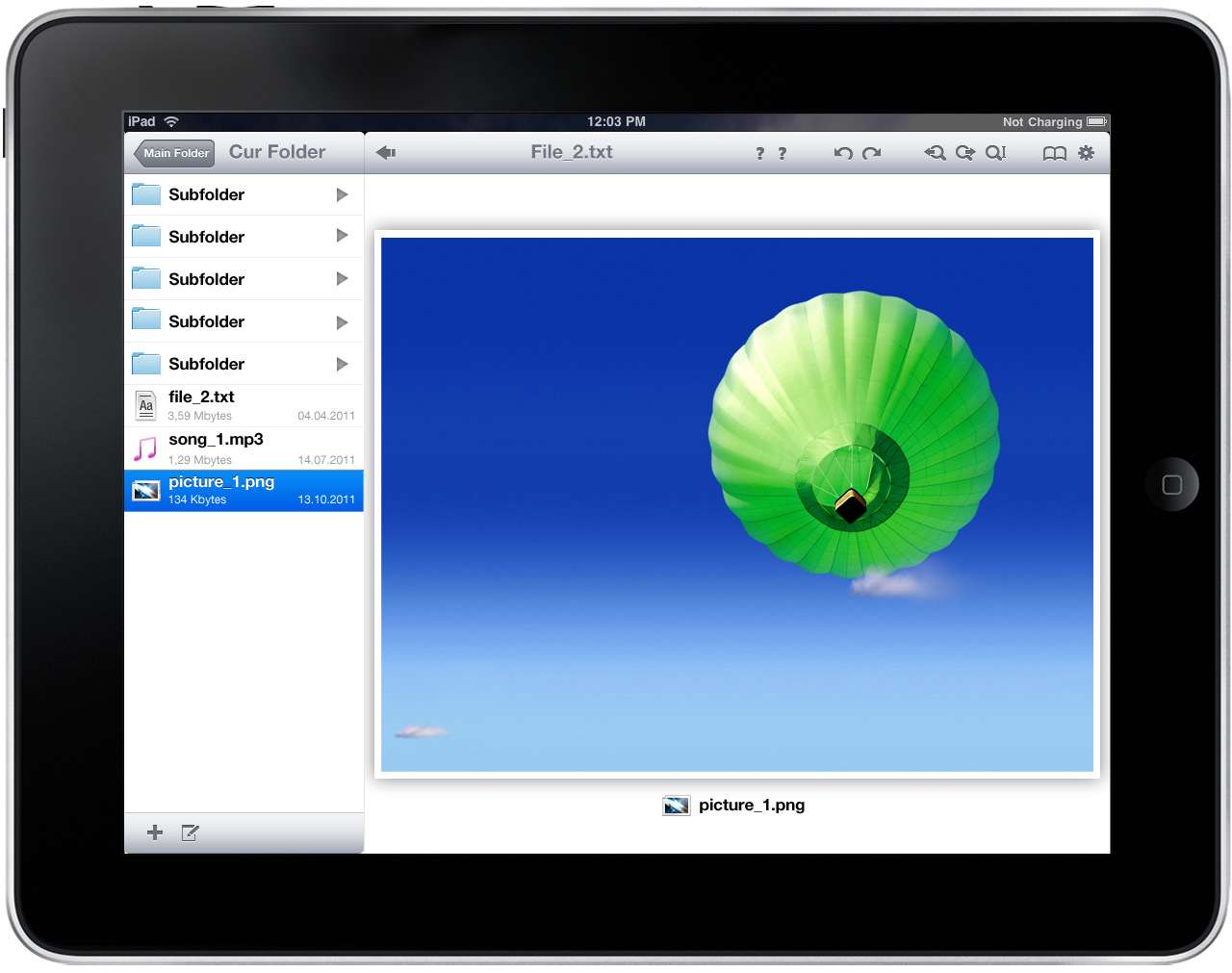Select the song_1.mp3 file name
Screen dimensions: 1232x973
(216, 439)
